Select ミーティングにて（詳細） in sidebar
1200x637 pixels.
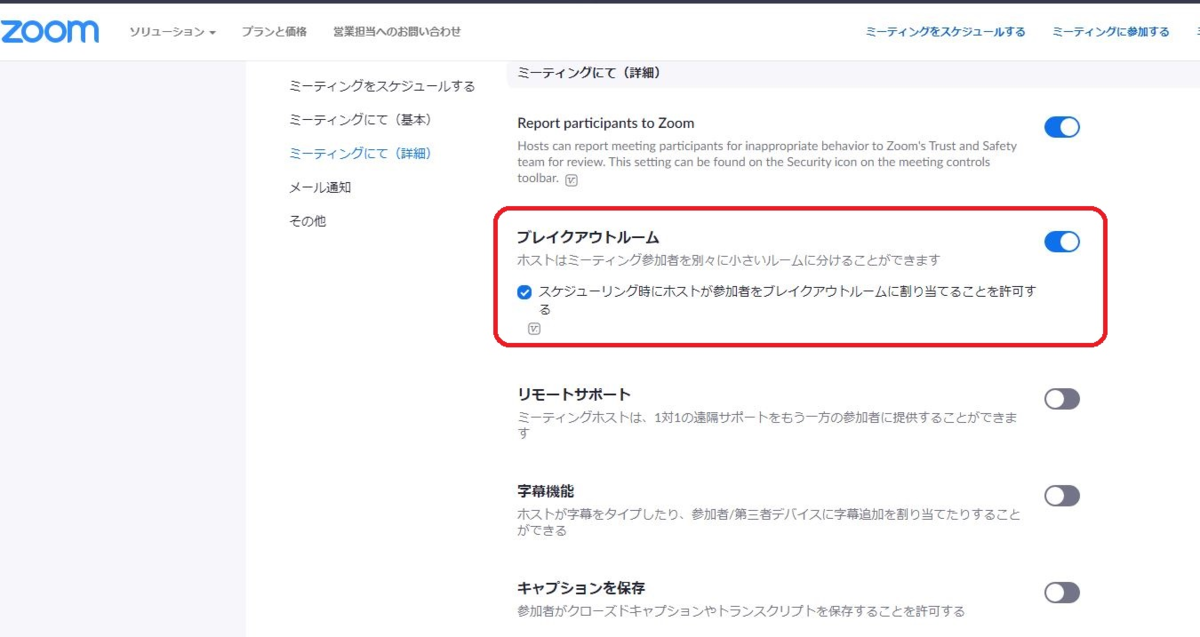[x=360, y=154]
